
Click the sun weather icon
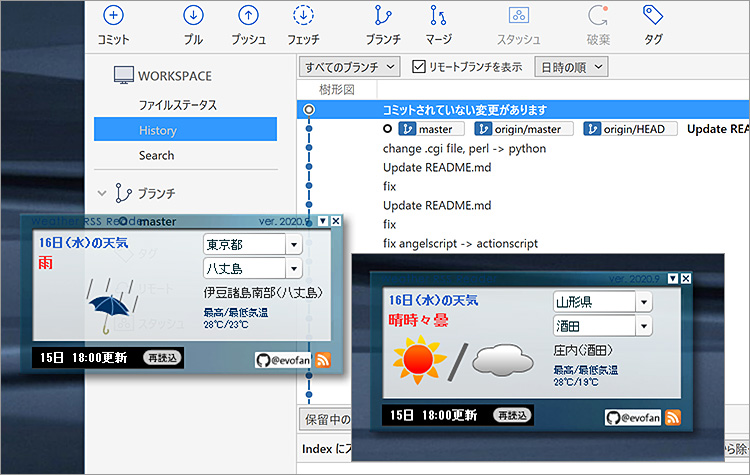(419, 360)
